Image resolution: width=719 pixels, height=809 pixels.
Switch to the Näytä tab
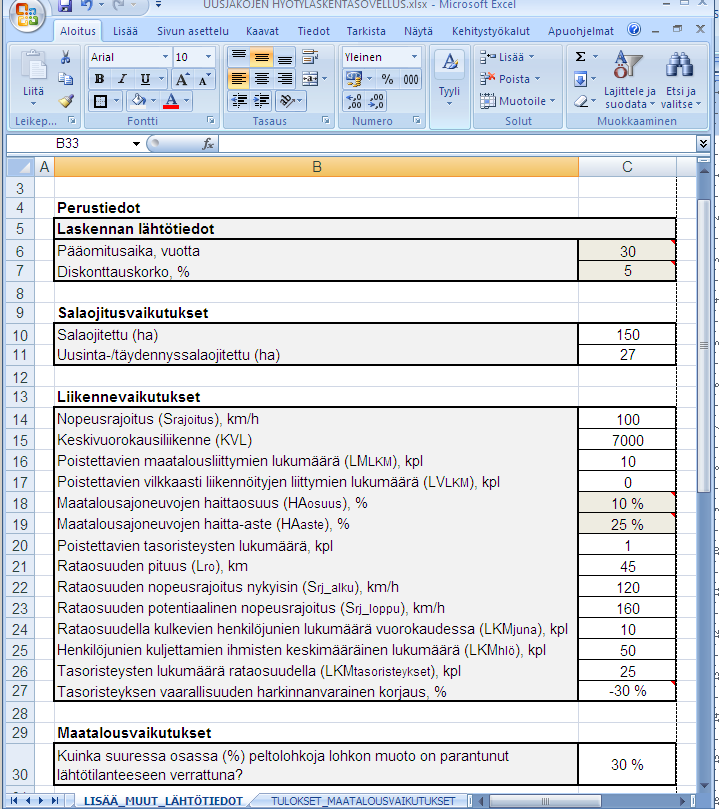pos(418,31)
